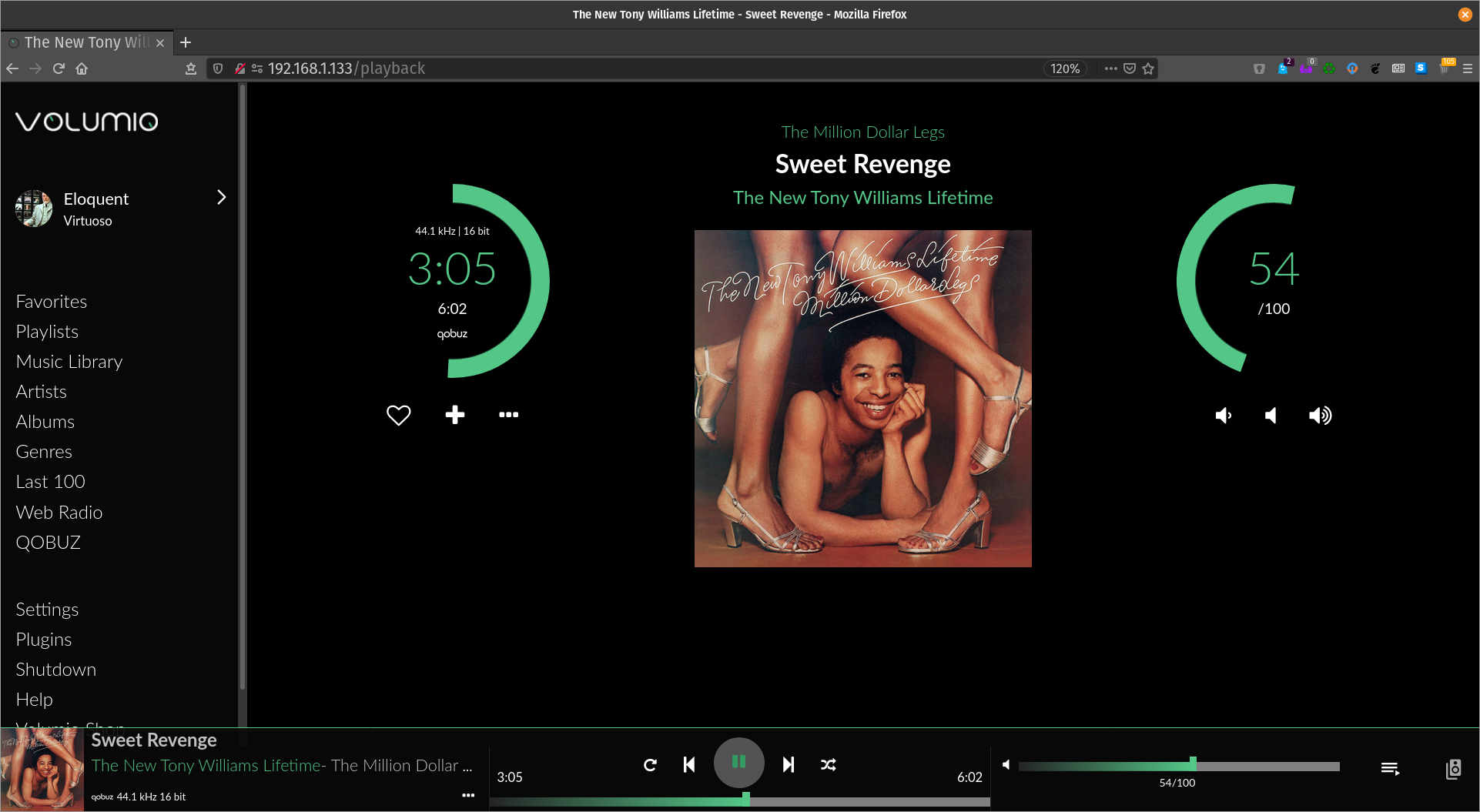Open Last 100 in sidebar

[51, 482]
